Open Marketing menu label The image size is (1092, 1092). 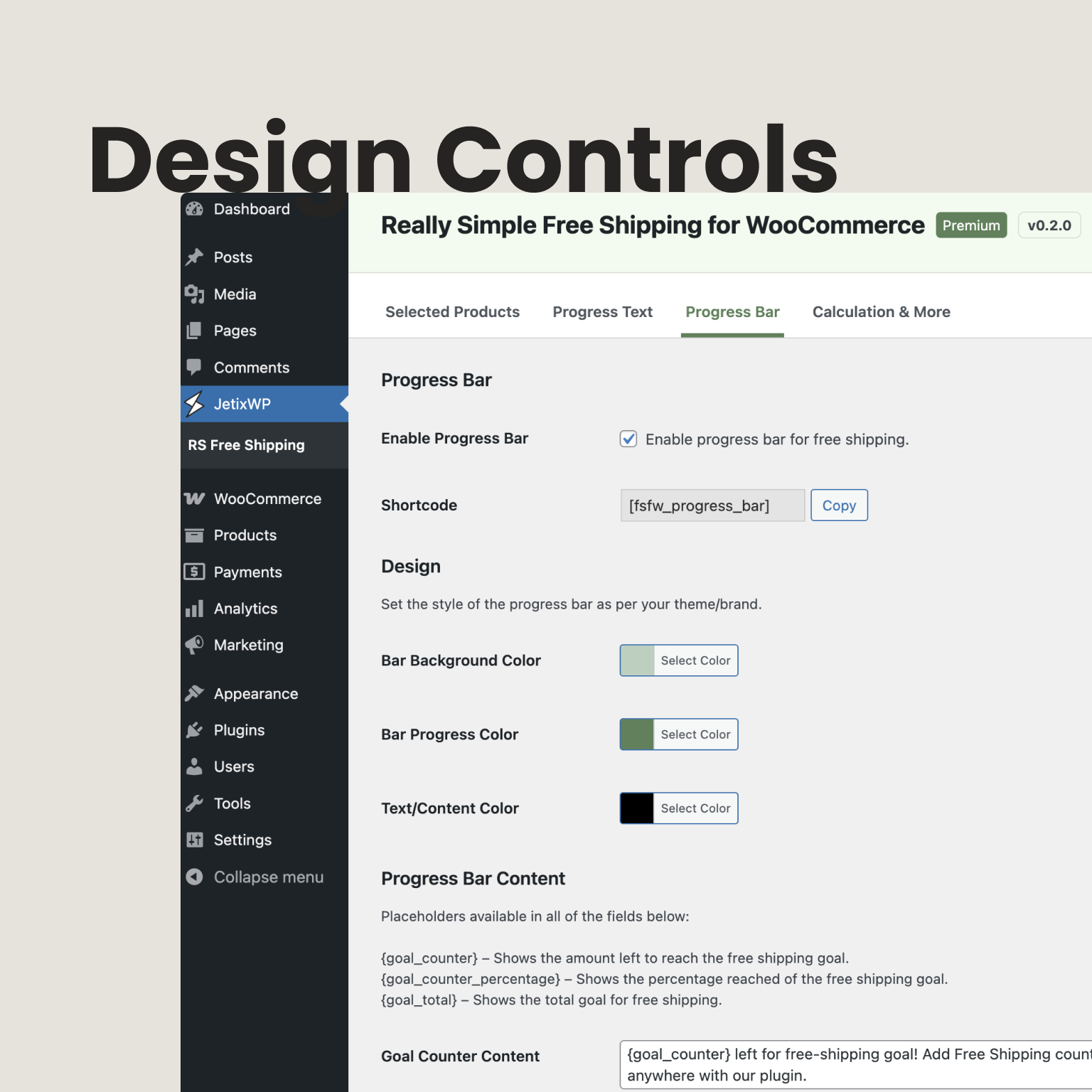248,645
